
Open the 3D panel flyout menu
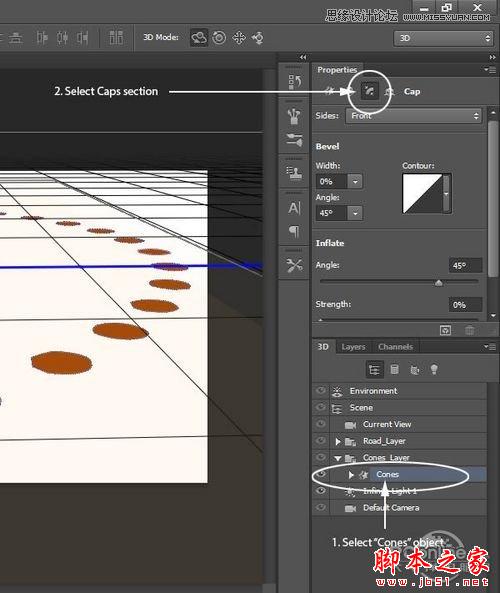pyautogui.click(x=490, y=346)
